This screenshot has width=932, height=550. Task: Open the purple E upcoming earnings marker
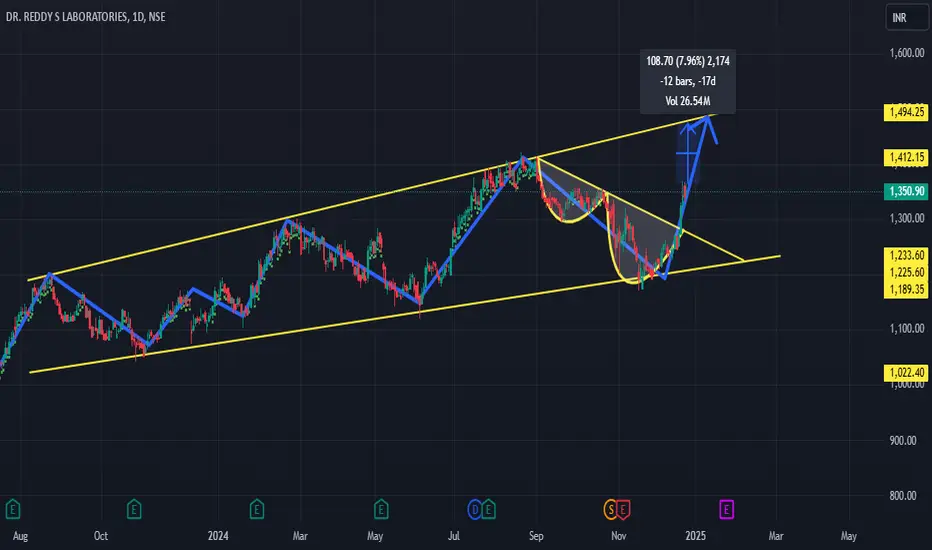click(x=726, y=510)
